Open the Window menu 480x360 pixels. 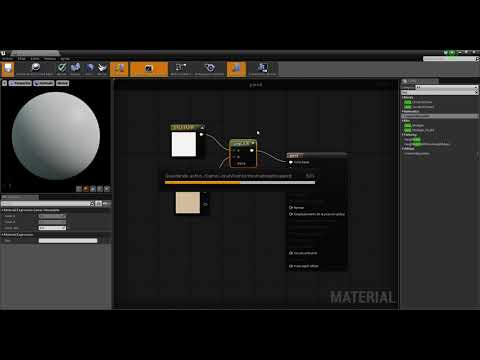pos(50,59)
